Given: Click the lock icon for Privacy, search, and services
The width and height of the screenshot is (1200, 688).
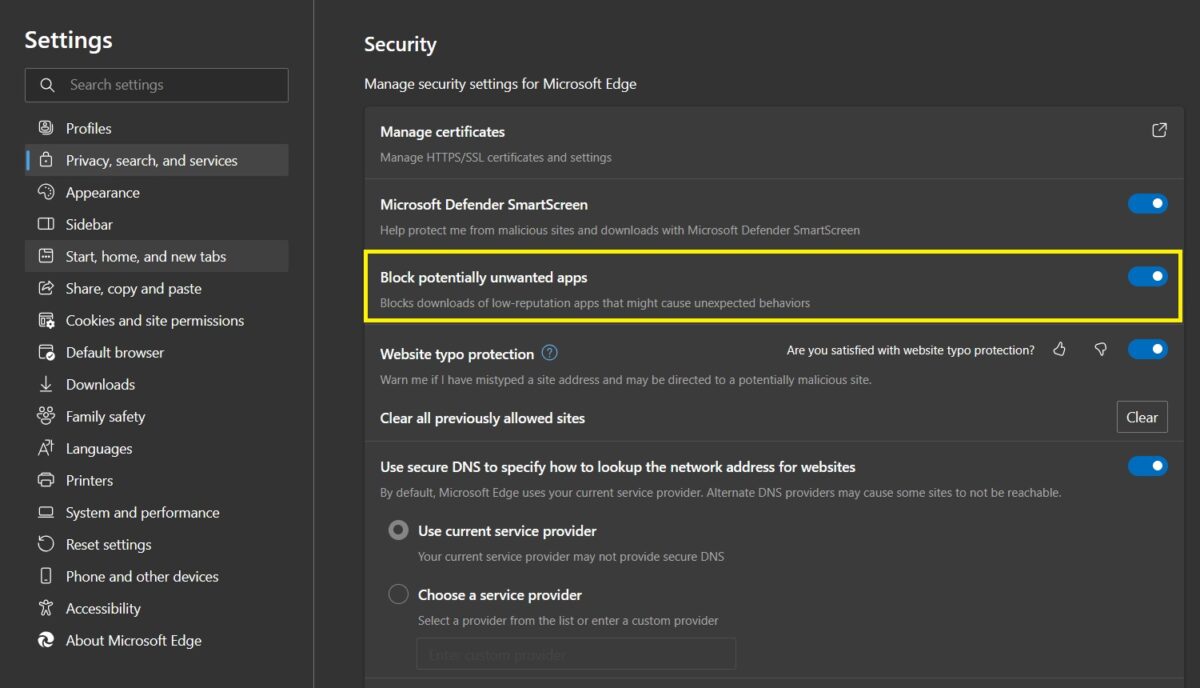Looking at the screenshot, I should [x=46, y=160].
